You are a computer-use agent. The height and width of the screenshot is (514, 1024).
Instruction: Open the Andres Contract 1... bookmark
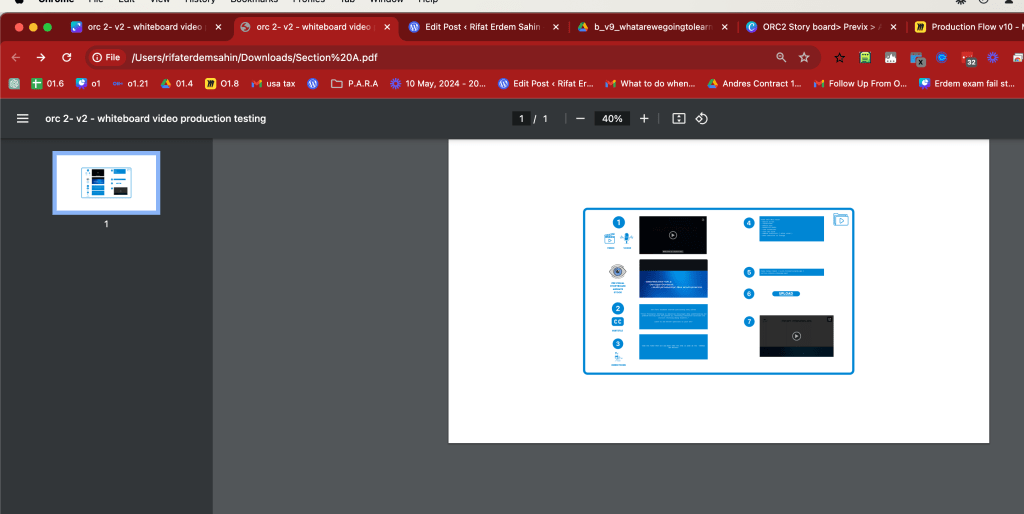754,84
